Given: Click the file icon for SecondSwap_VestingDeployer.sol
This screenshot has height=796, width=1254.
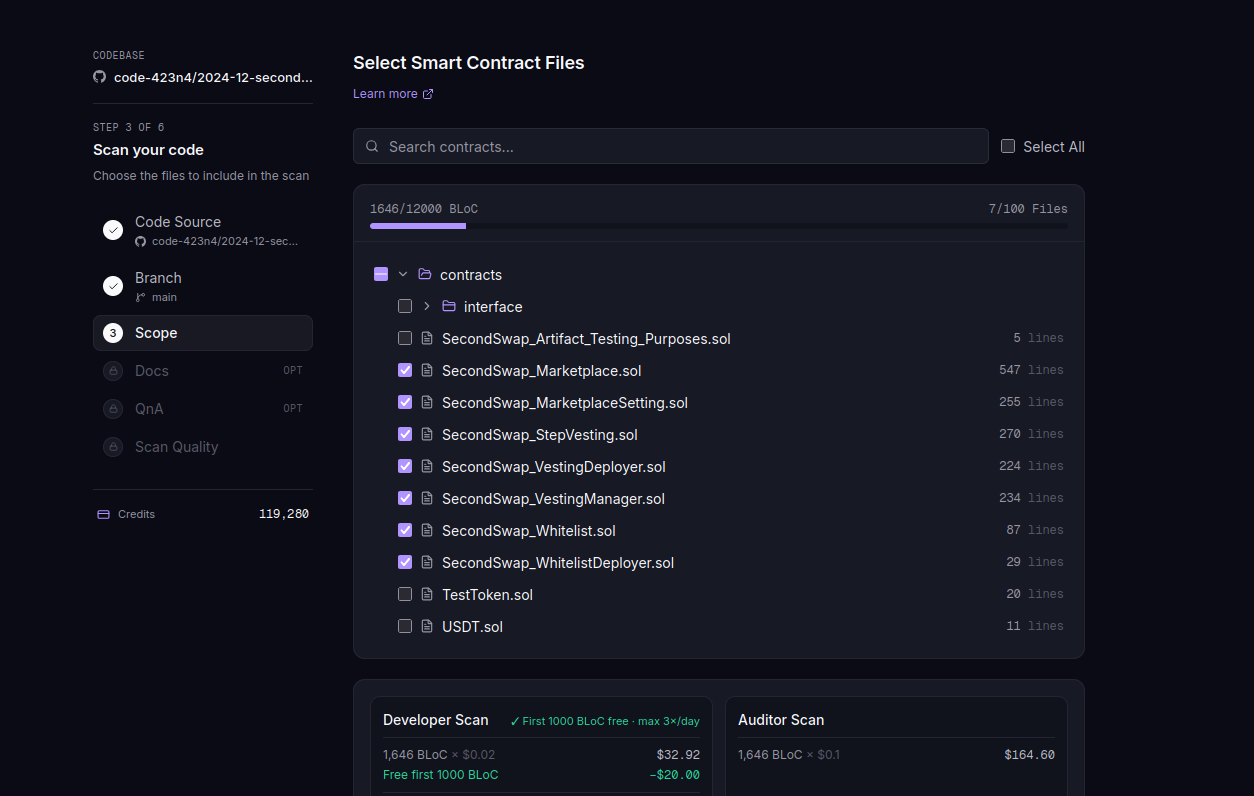Looking at the screenshot, I should (x=427, y=466).
